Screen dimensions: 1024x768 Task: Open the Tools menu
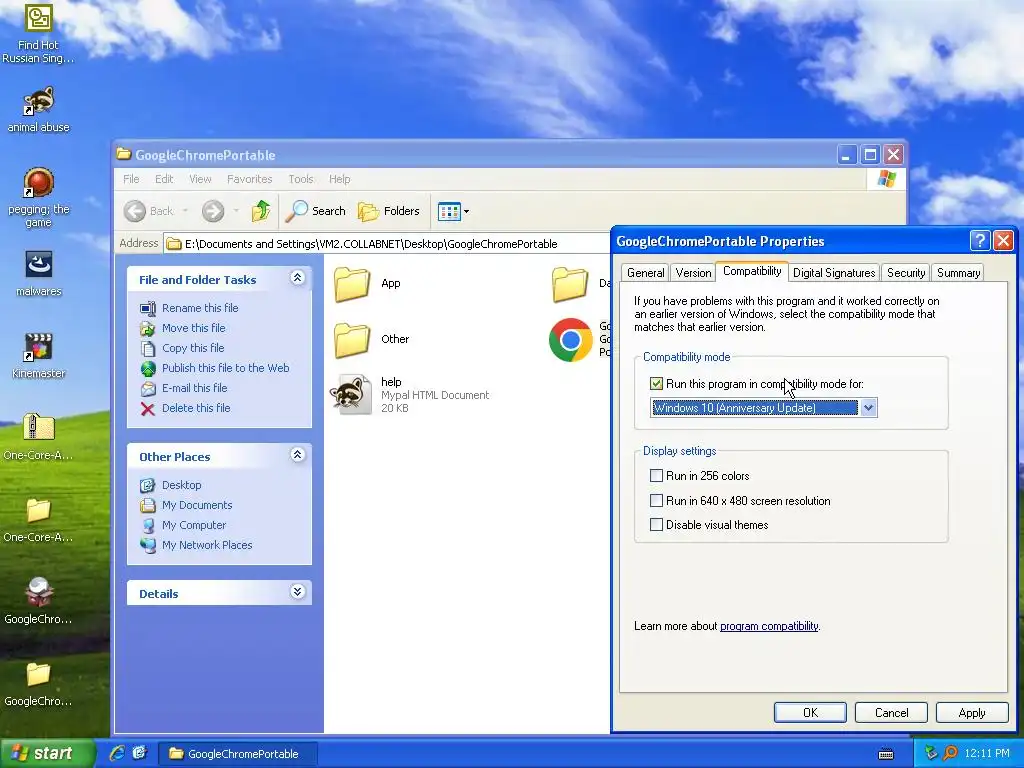click(301, 179)
